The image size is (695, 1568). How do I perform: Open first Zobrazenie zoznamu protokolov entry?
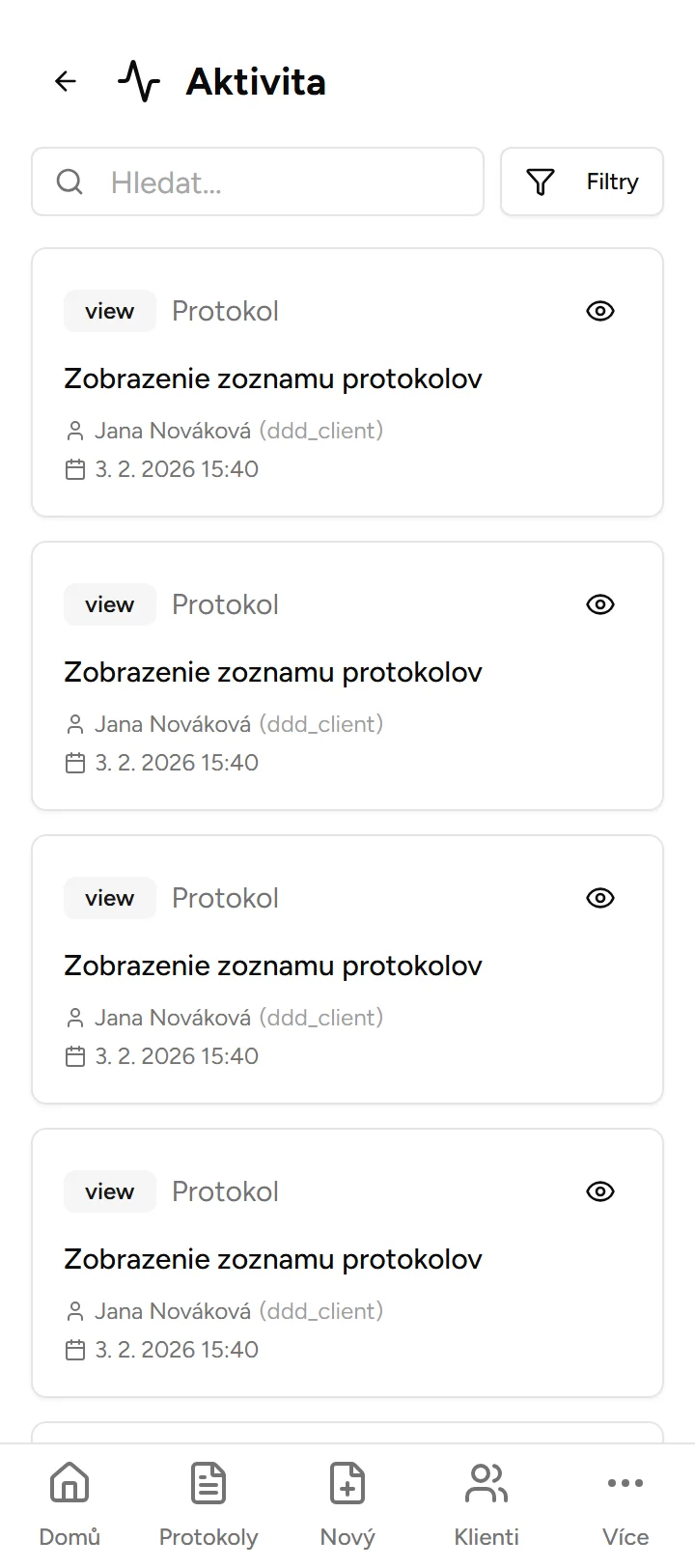273,378
